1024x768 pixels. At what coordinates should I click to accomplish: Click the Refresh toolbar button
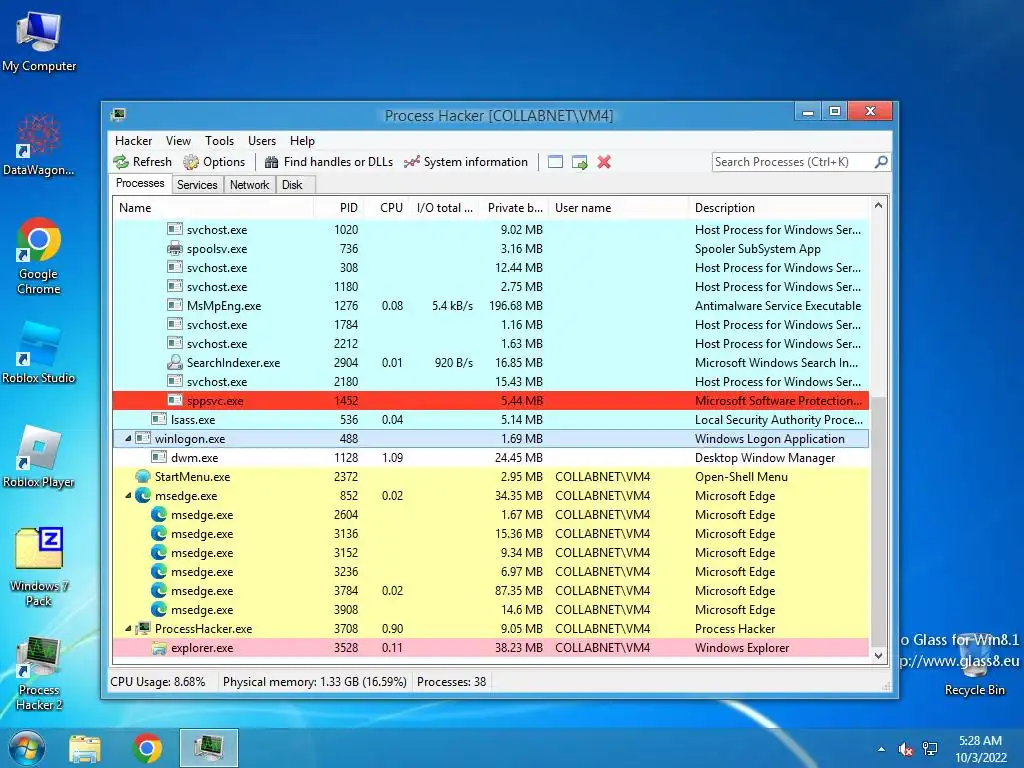coord(142,162)
